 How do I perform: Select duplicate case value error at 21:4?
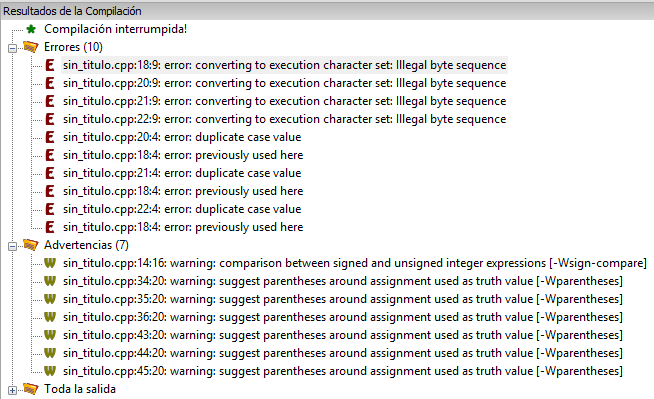pyautogui.click(x=182, y=173)
